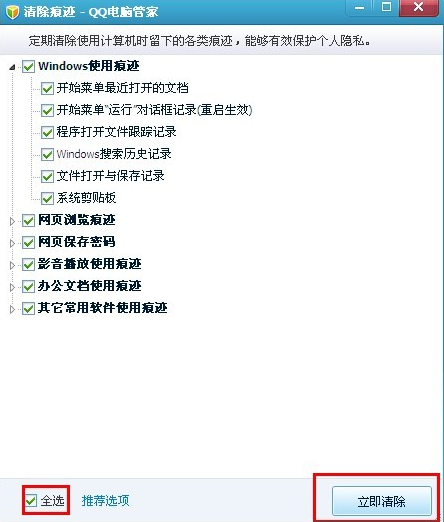This screenshot has width=444, height=522.
Task: Uncheck Windows使用痕迹 category checkbox
Action: 28,66
